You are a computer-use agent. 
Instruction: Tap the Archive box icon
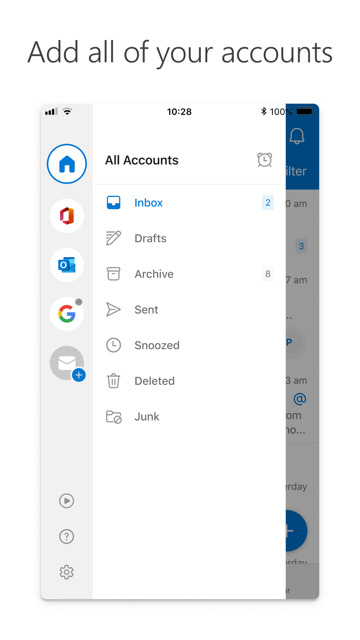[113, 274]
